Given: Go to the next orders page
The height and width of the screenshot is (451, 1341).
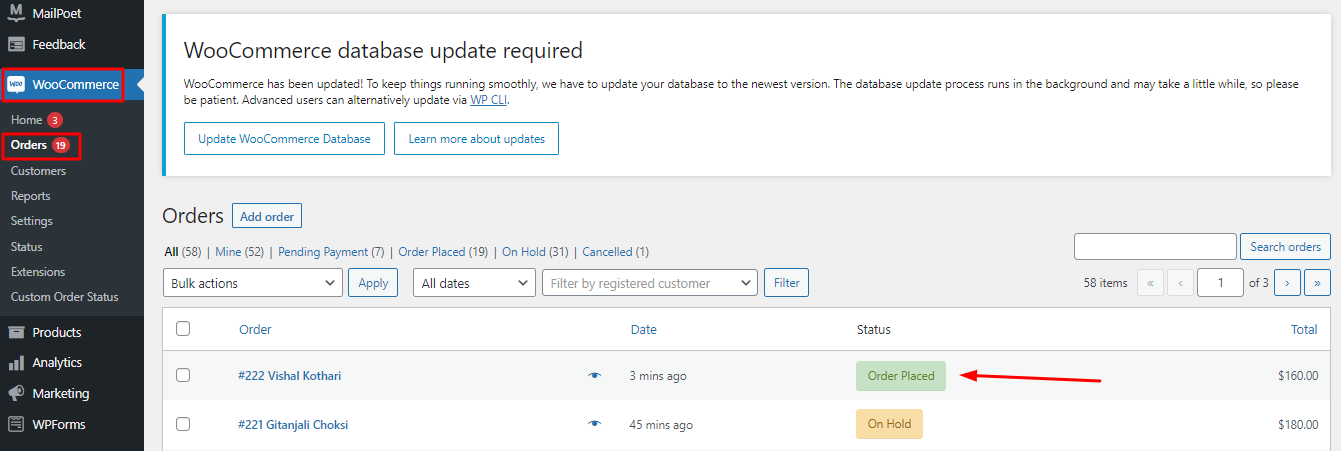Looking at the screenshot, I should tap(1287, 283).
